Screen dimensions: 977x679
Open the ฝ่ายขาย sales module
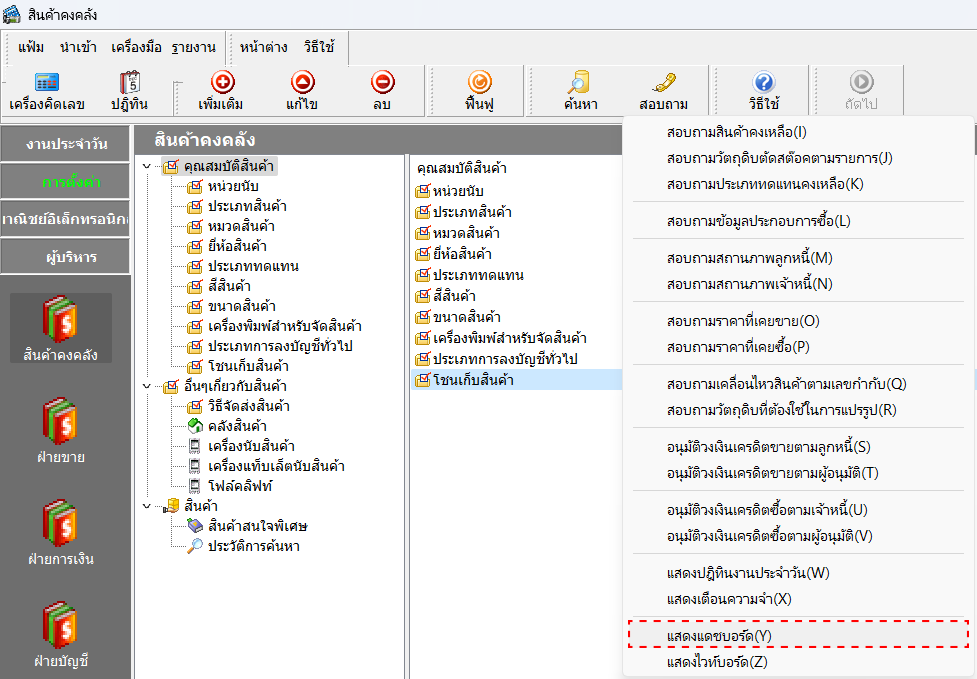click(x=60, y=431)
